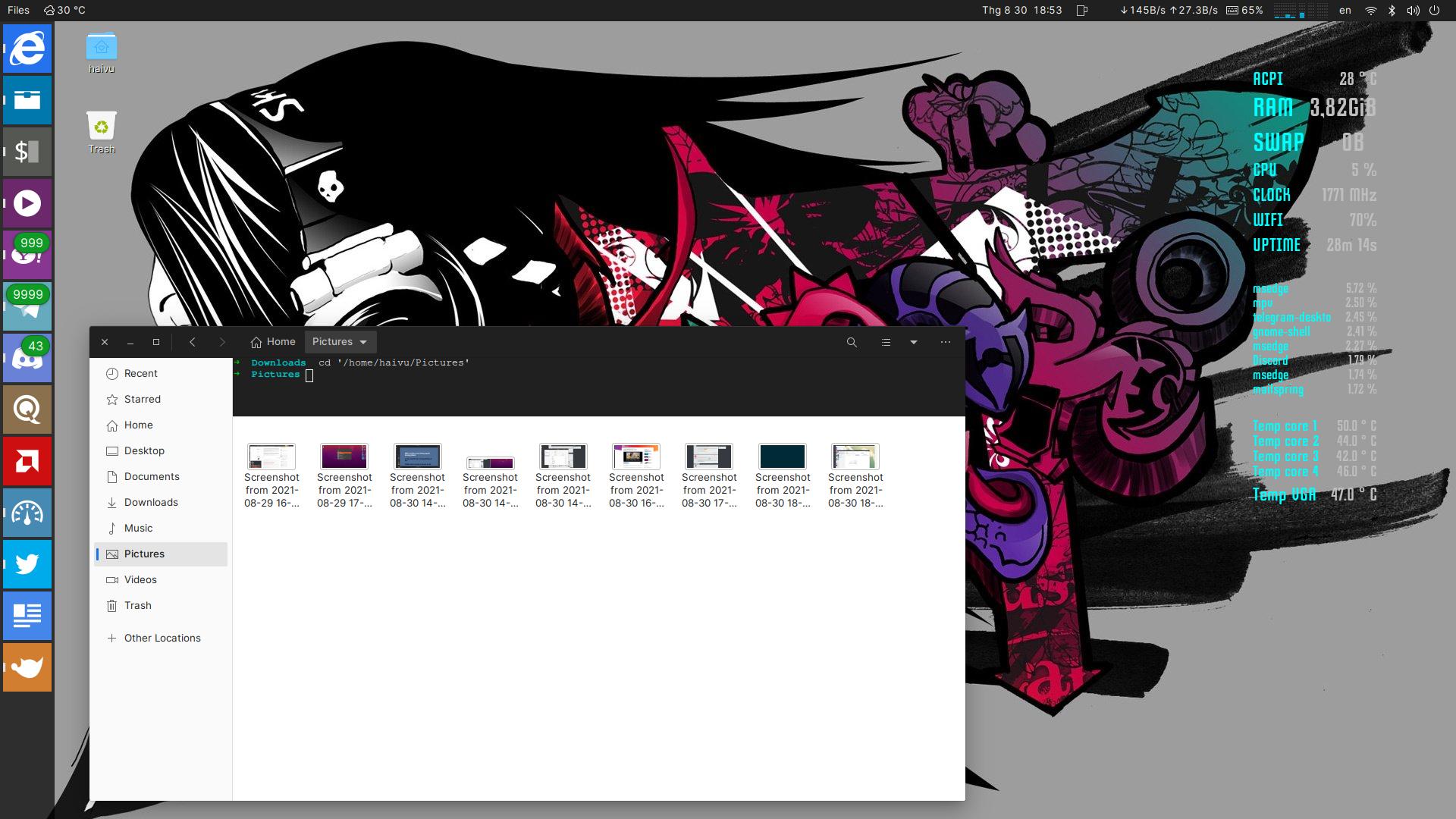Open Recent in the sidebar
Screen dimensions: 1456x819
161,374
